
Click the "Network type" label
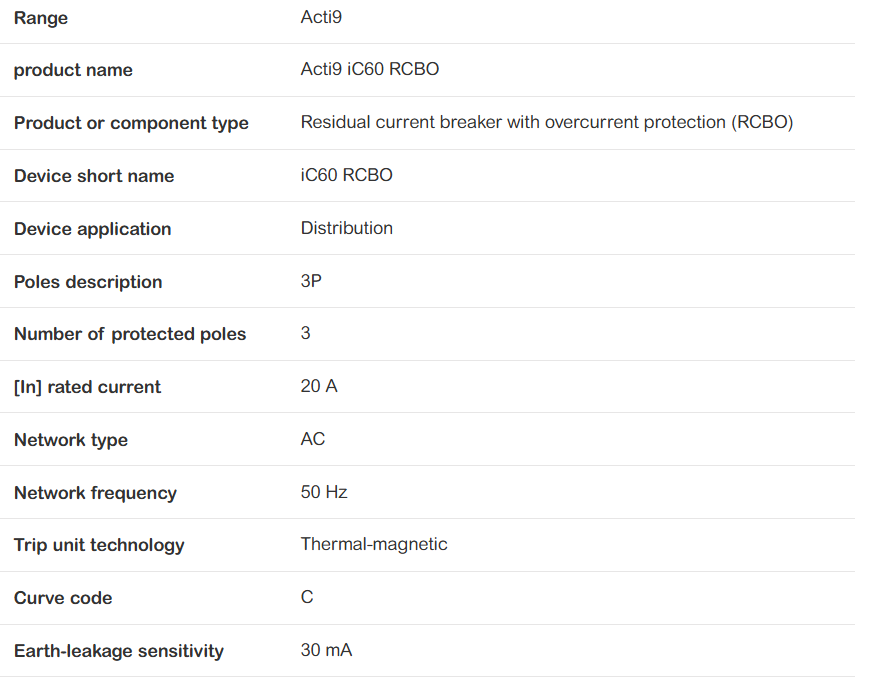tap(71, 440)
